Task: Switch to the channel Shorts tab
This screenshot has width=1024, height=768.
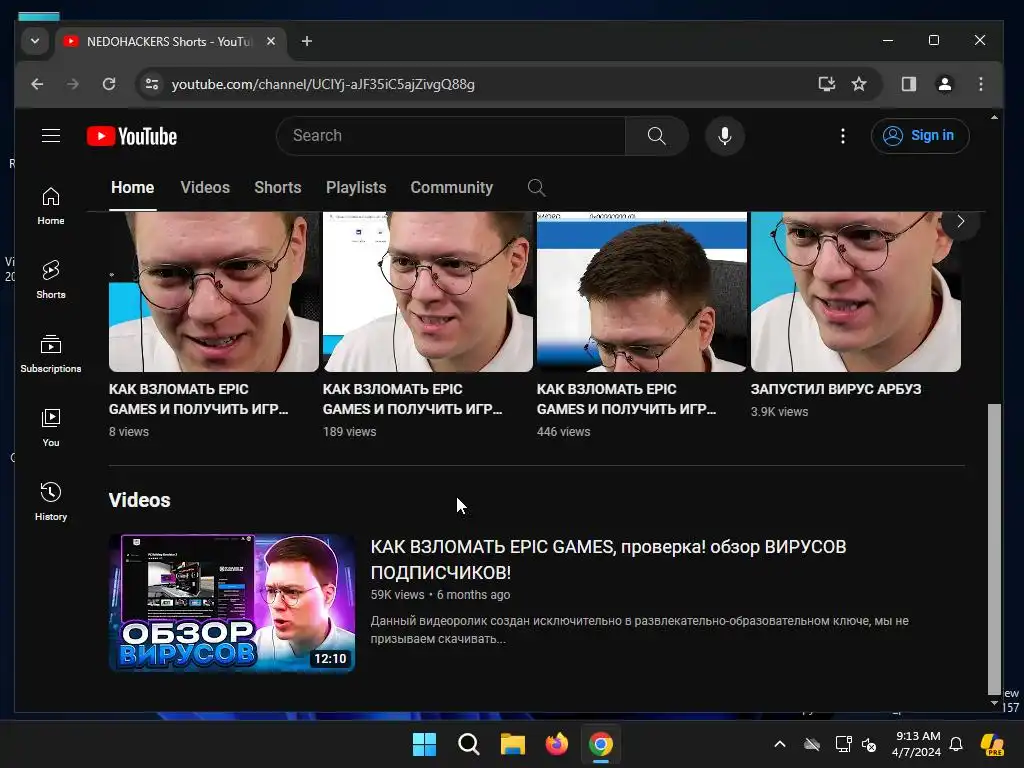Action: (x=278, y=187)
